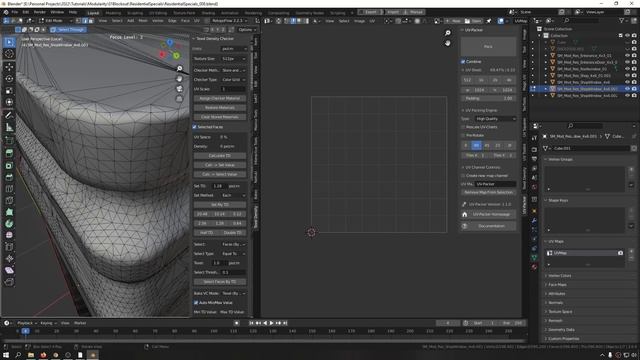This screenshot has width=640, height=360.
Task: Toggle the Select Through button
Action: point(68,30)
